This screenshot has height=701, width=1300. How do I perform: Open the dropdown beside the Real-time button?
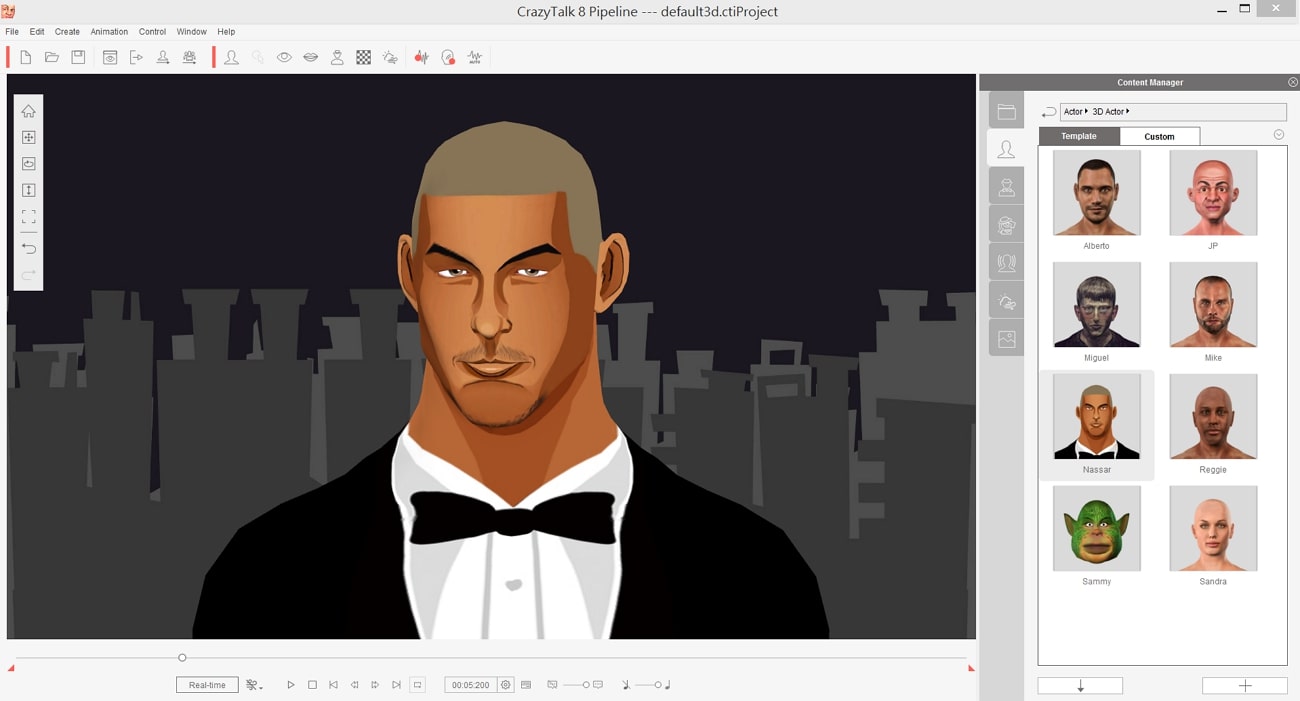pos(254,685)
